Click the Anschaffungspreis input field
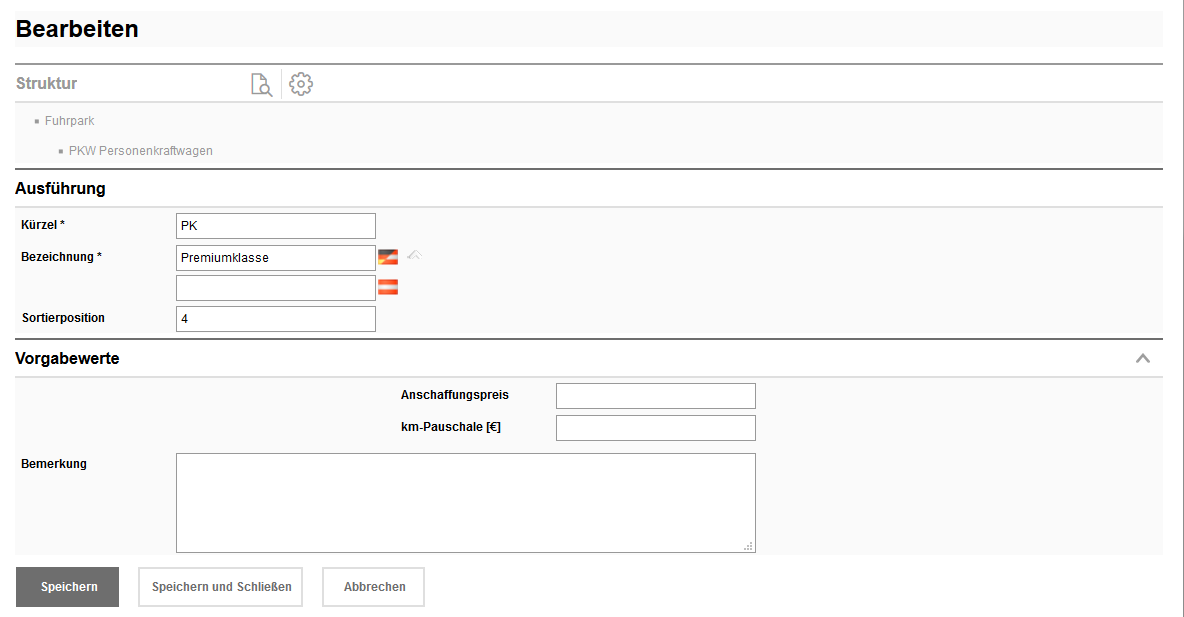The image size is (1184, 617). (656, 396)
